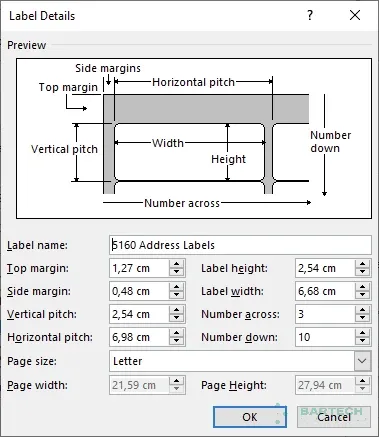The image size is (379, 437).
Task: Decrease Vertical pitch with down arrow
Action: (176, 318)
